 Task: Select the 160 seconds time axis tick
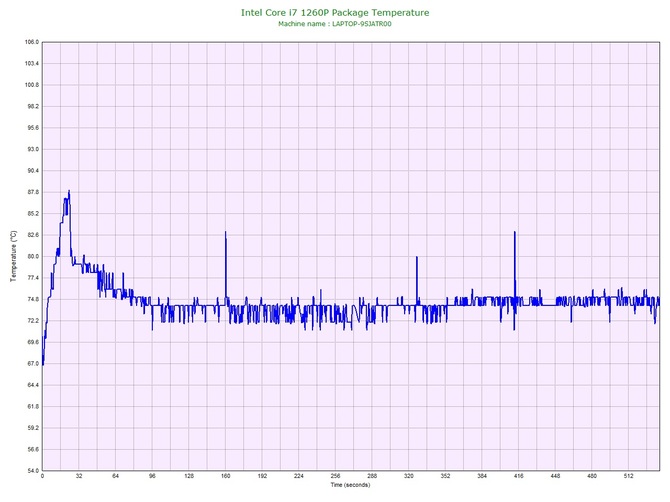pyautogui.click(x=226, y=476)
